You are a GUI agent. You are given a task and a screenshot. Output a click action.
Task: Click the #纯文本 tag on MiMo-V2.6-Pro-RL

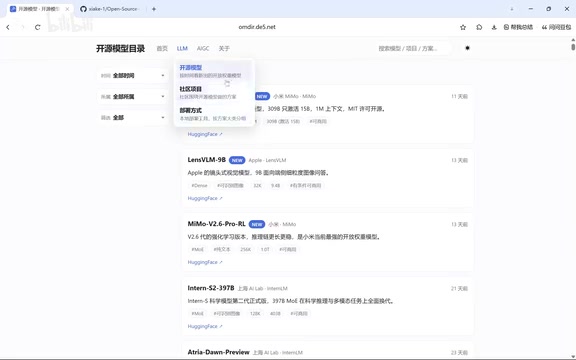click(x=222, y=249)
